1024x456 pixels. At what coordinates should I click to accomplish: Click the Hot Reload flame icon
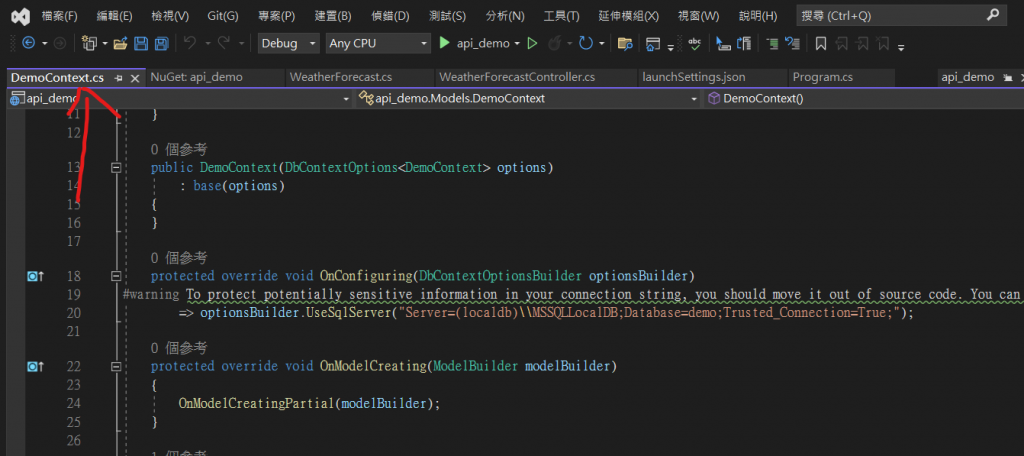click(554, 43)
